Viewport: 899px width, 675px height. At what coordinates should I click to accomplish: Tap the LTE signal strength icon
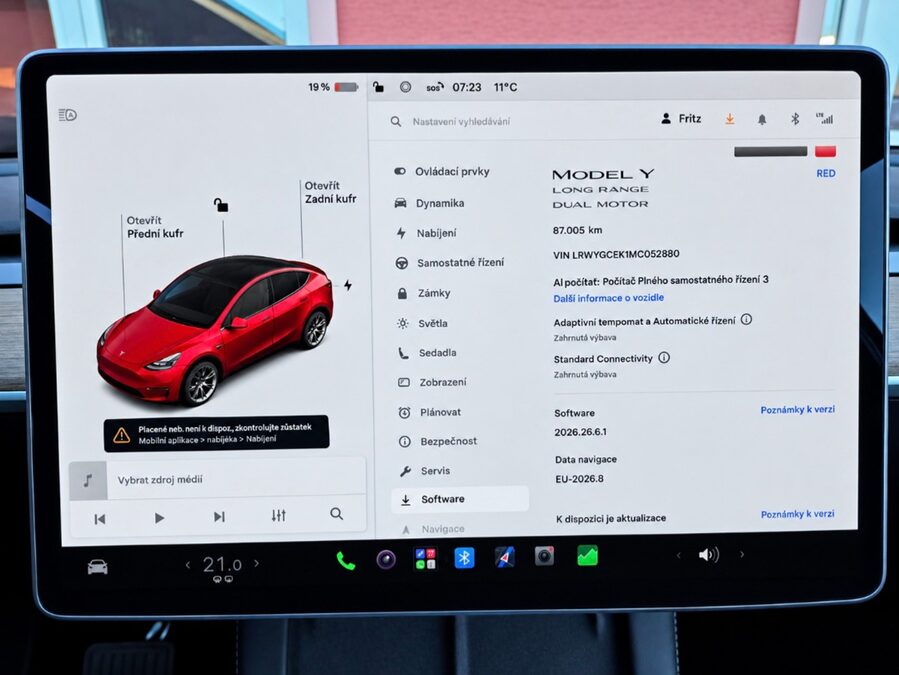point(824,119)
